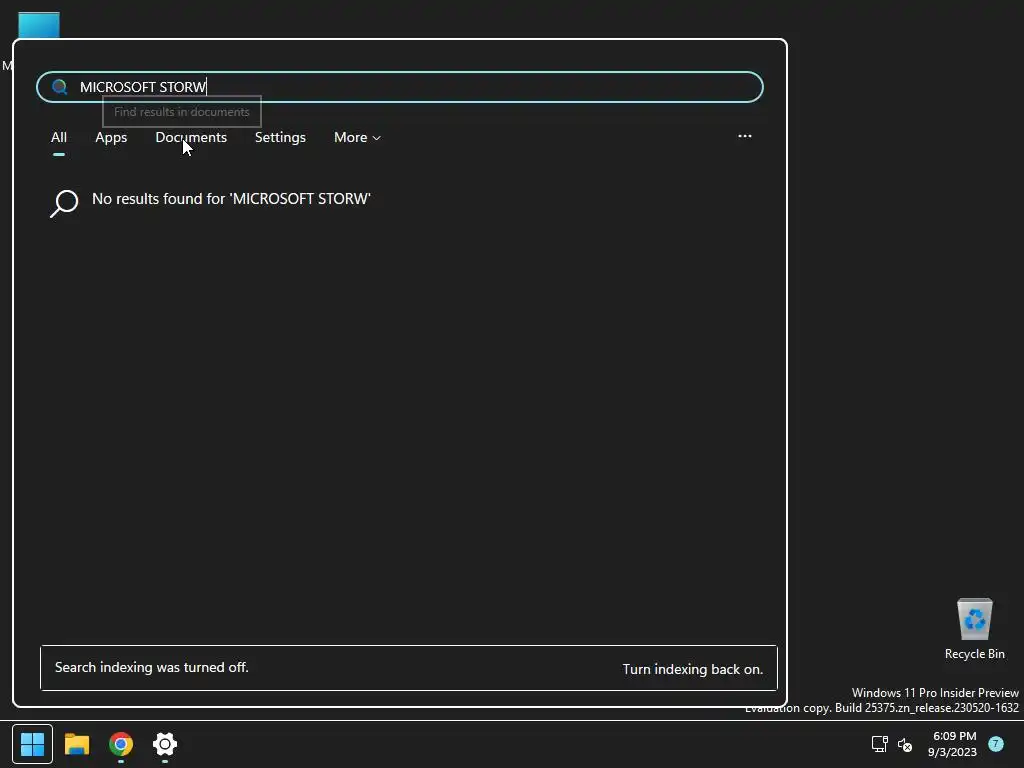Select the blue desktop icon at top left
The image size is (1024, 768).
coord(39,25)
